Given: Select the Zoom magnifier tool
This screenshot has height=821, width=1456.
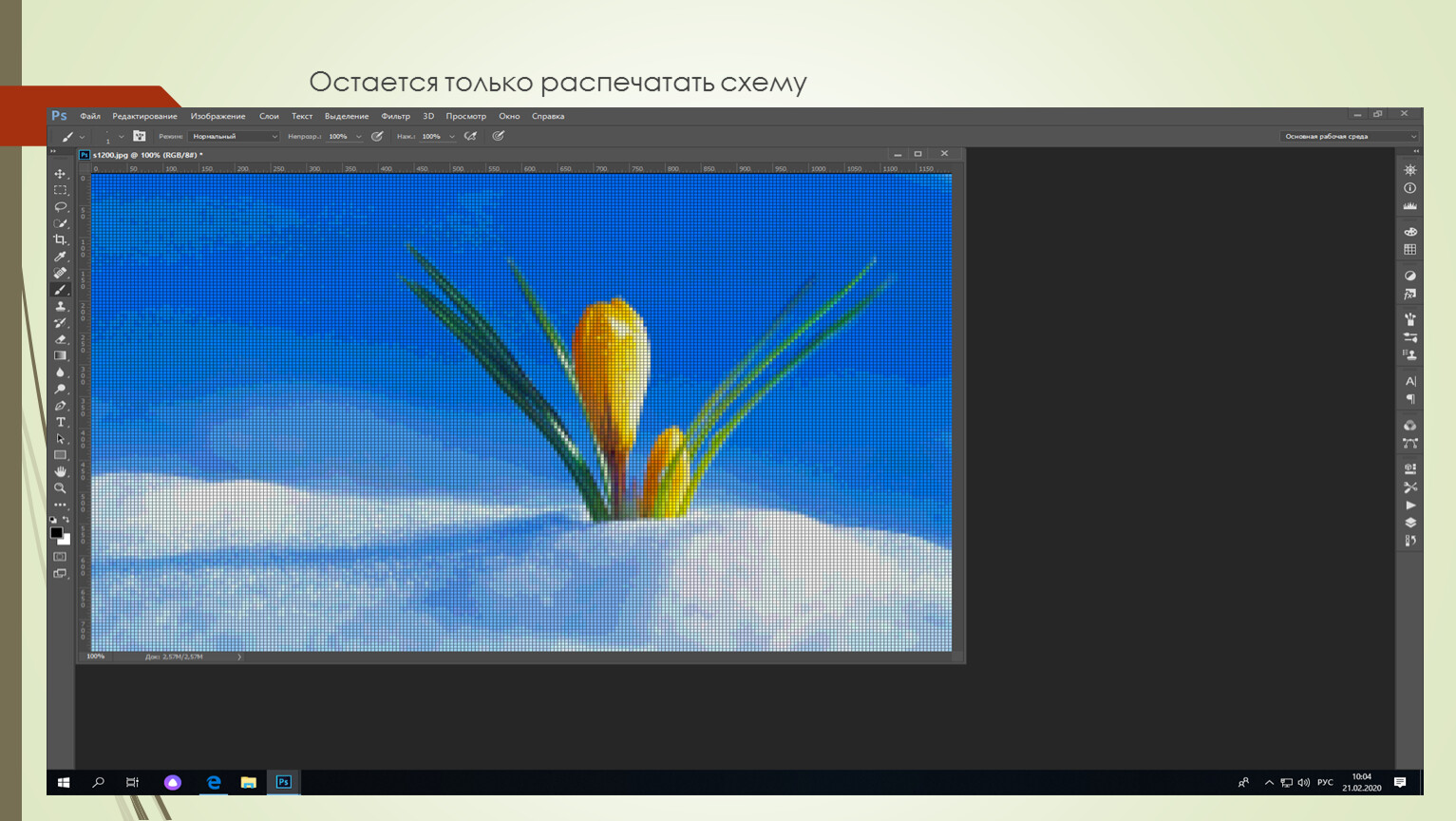Looking at the screenshot, I should (x=60, y=487).
